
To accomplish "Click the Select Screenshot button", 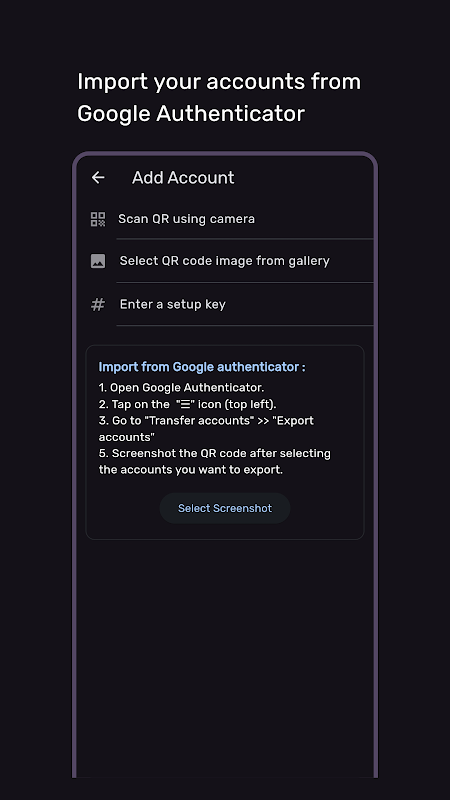I will [225, 508].
